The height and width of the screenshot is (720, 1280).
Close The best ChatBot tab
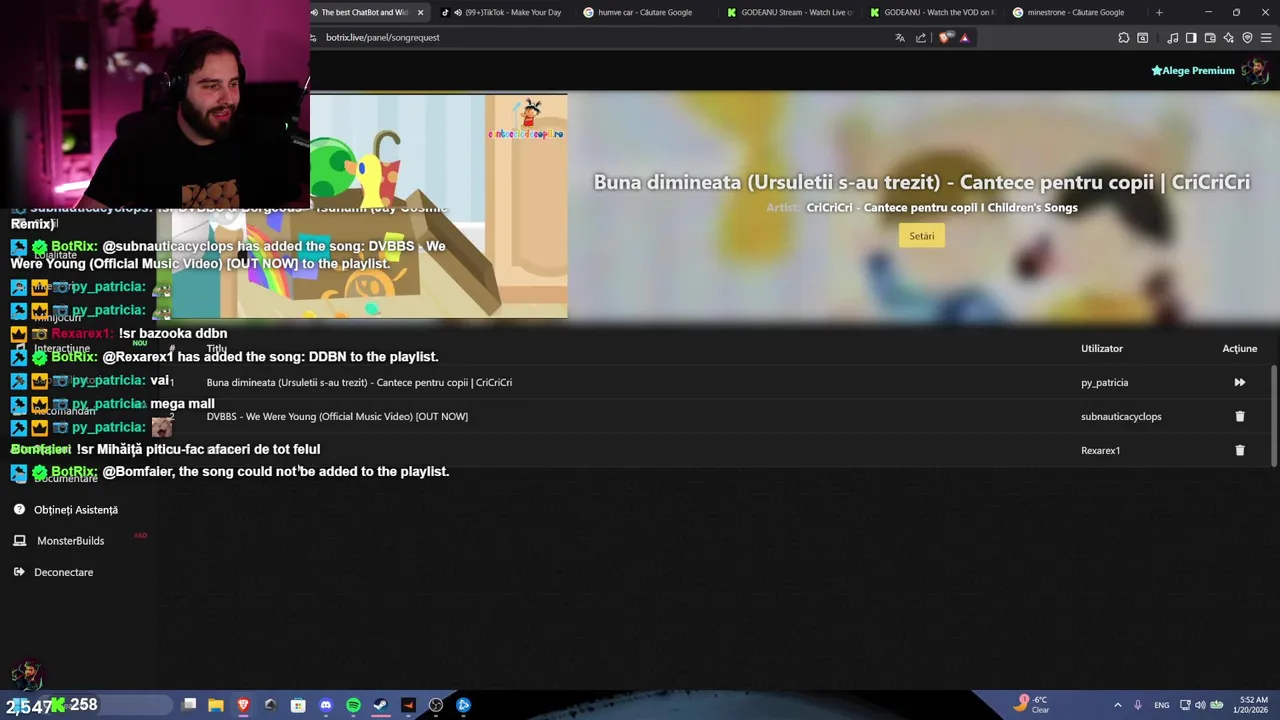tap(420, 12)
